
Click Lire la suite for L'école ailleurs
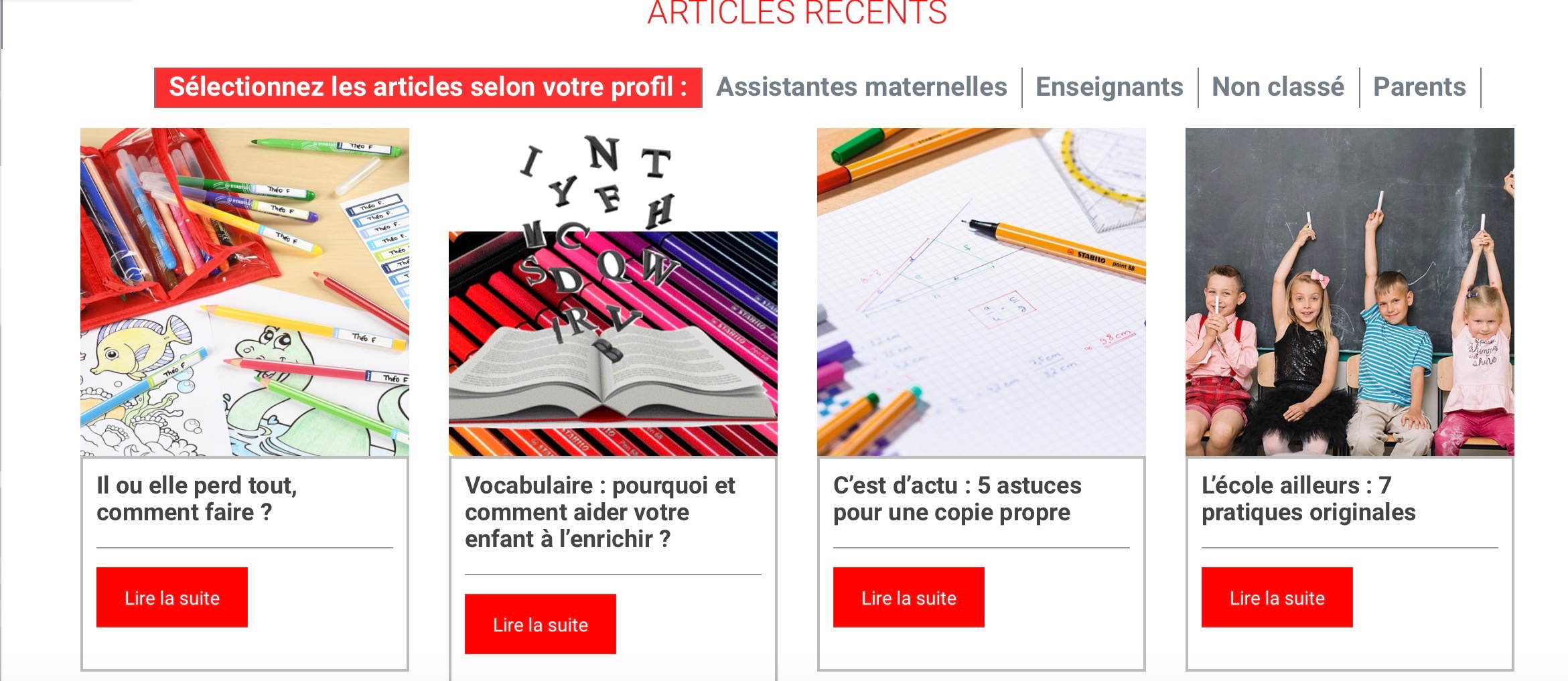1277,597
